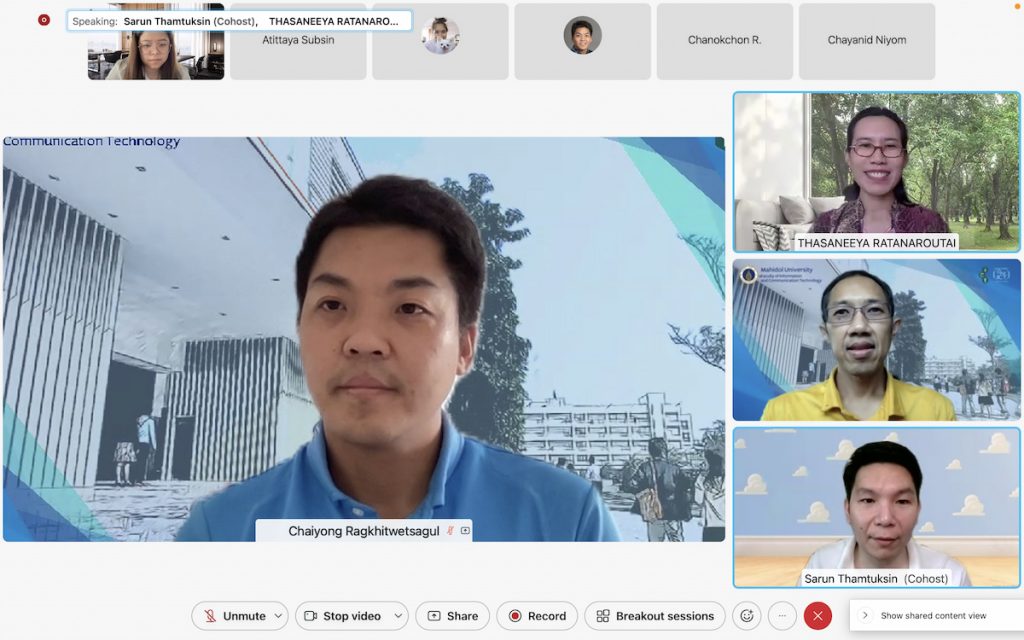This screenshot has width=1024, height=640.
Task: Select the Chayanid Niyom participant tile
Action: point(866,41)
